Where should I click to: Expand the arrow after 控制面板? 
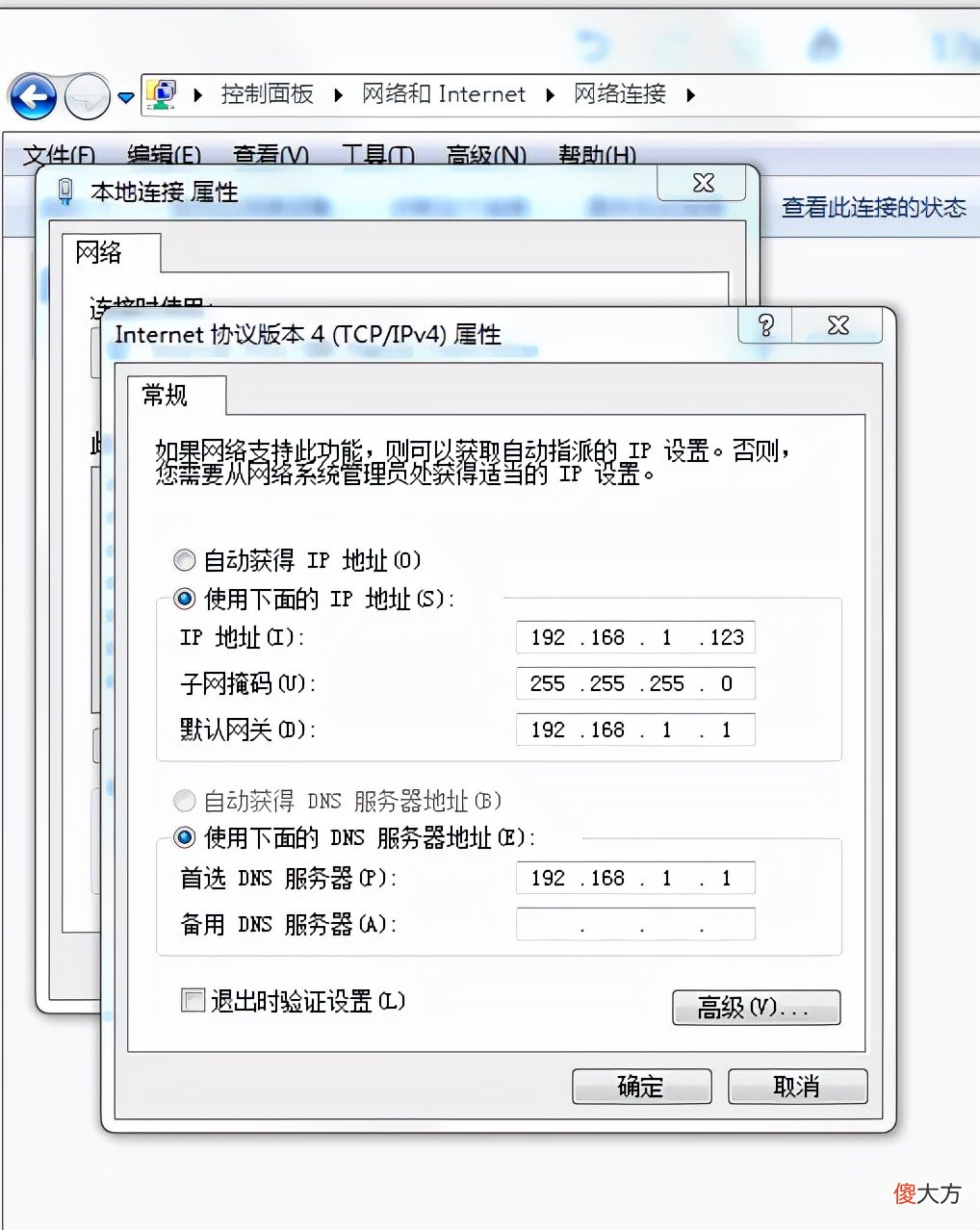coord(339,95)
